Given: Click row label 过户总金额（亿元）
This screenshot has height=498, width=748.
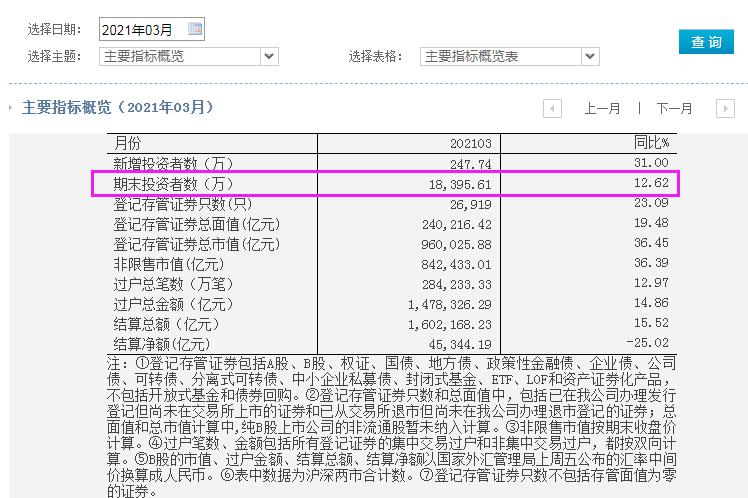Looking at the screenshot, I should coord(173,304).
